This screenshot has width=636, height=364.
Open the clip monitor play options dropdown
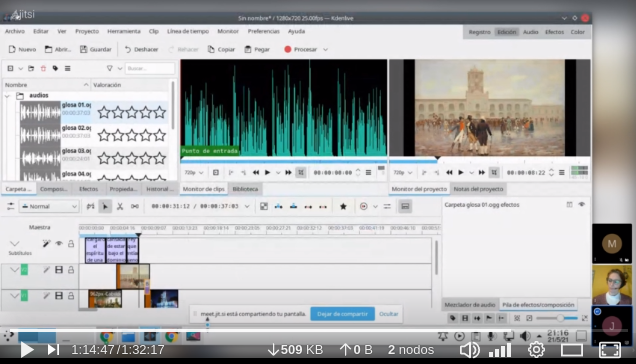point(278,172)
